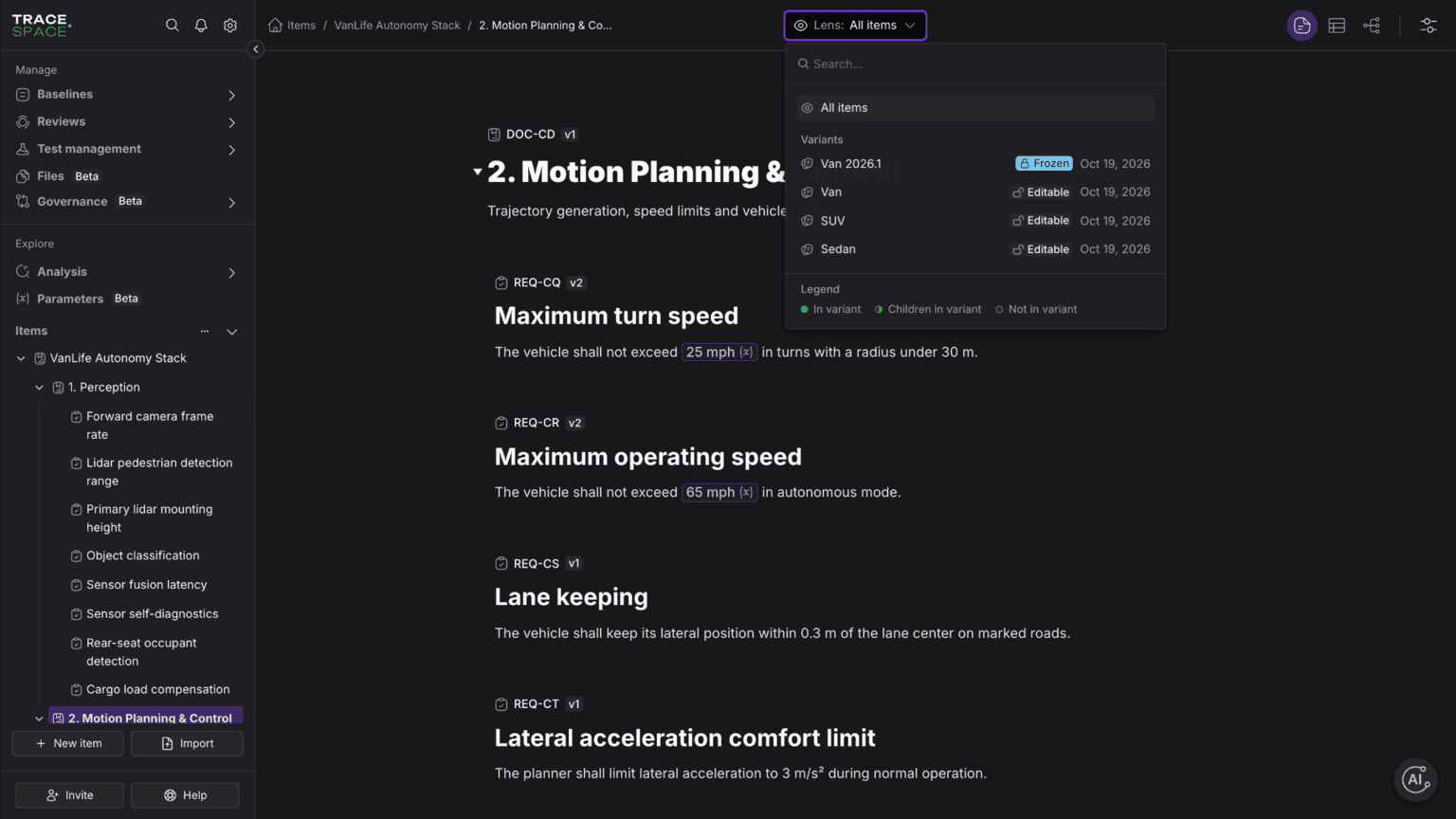Collapse the Items section chevron
The height and width of the screenshot is (819, 1456).
click(232, 331)
